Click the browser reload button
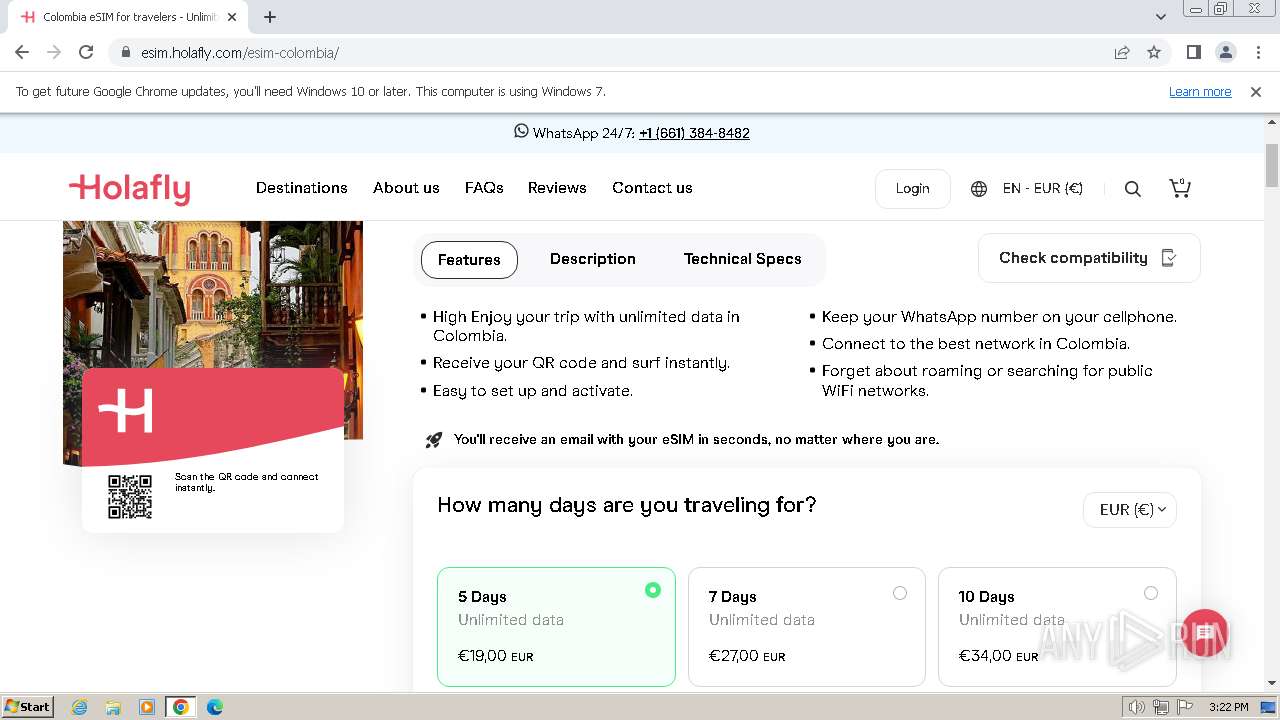The width and height of the screenshot is (1280, 720). click(x=86, y=52)
